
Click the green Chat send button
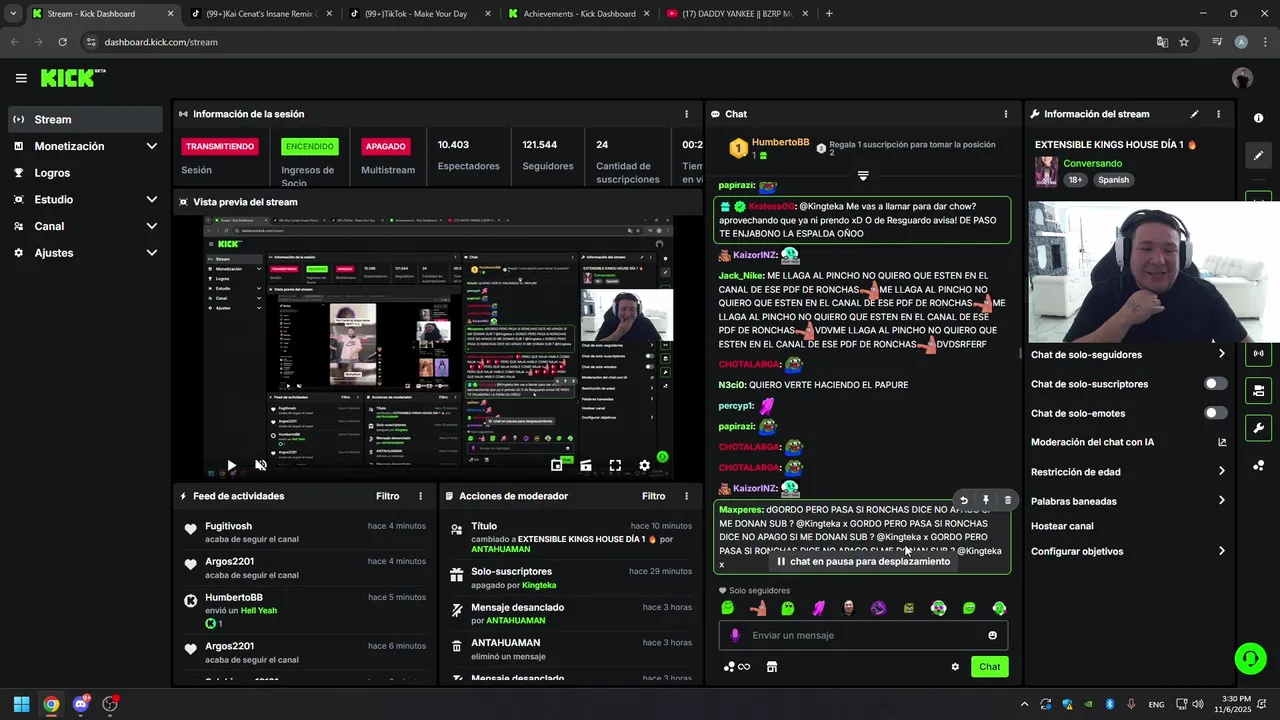coord(989,667)
